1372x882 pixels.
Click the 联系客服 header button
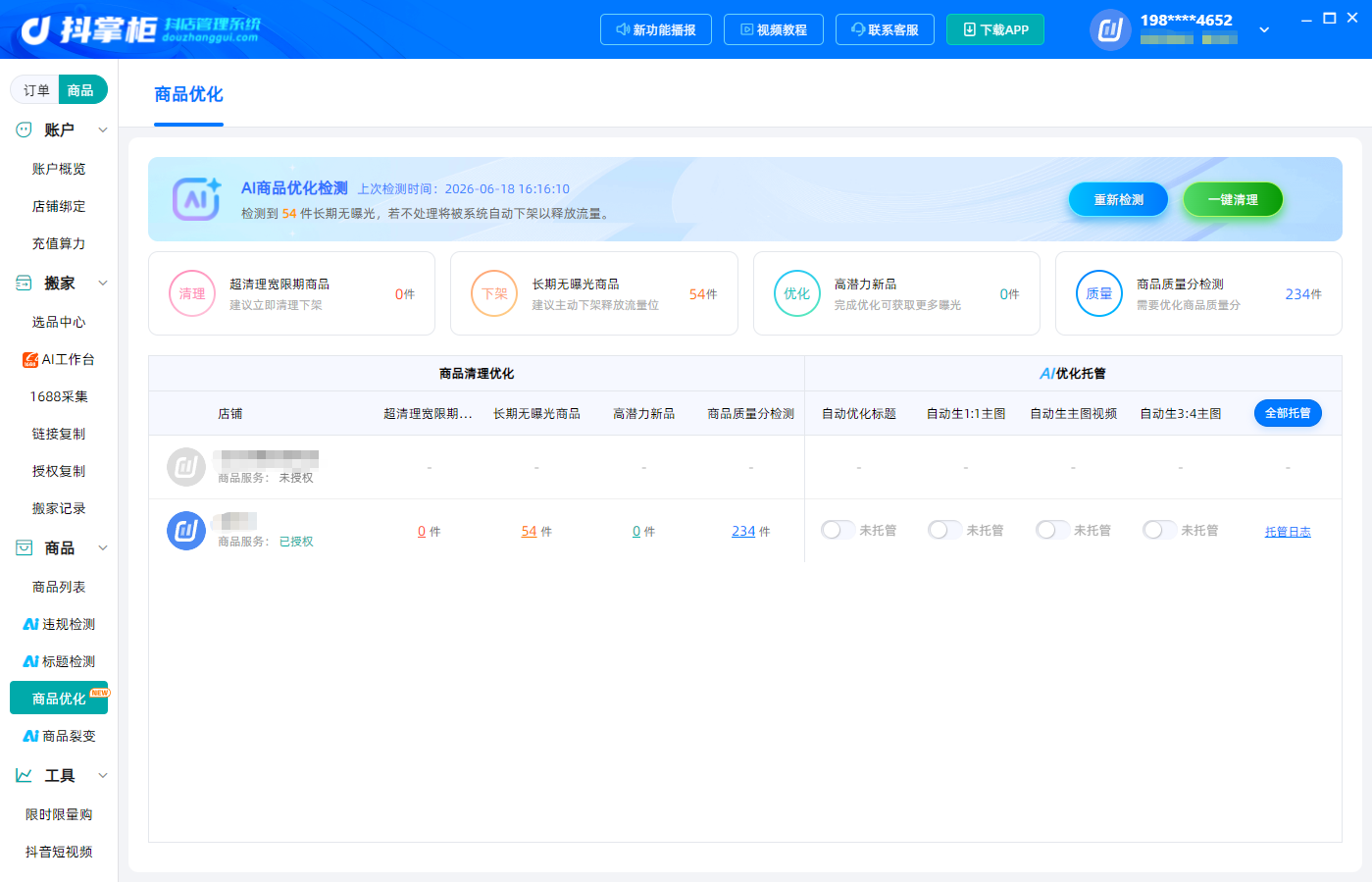pyautogui.click(x=885, y=29)
